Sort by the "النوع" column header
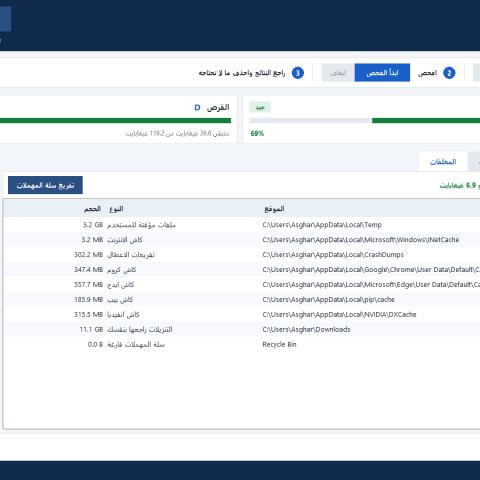480x480 pixels. [x=116, y=209]
